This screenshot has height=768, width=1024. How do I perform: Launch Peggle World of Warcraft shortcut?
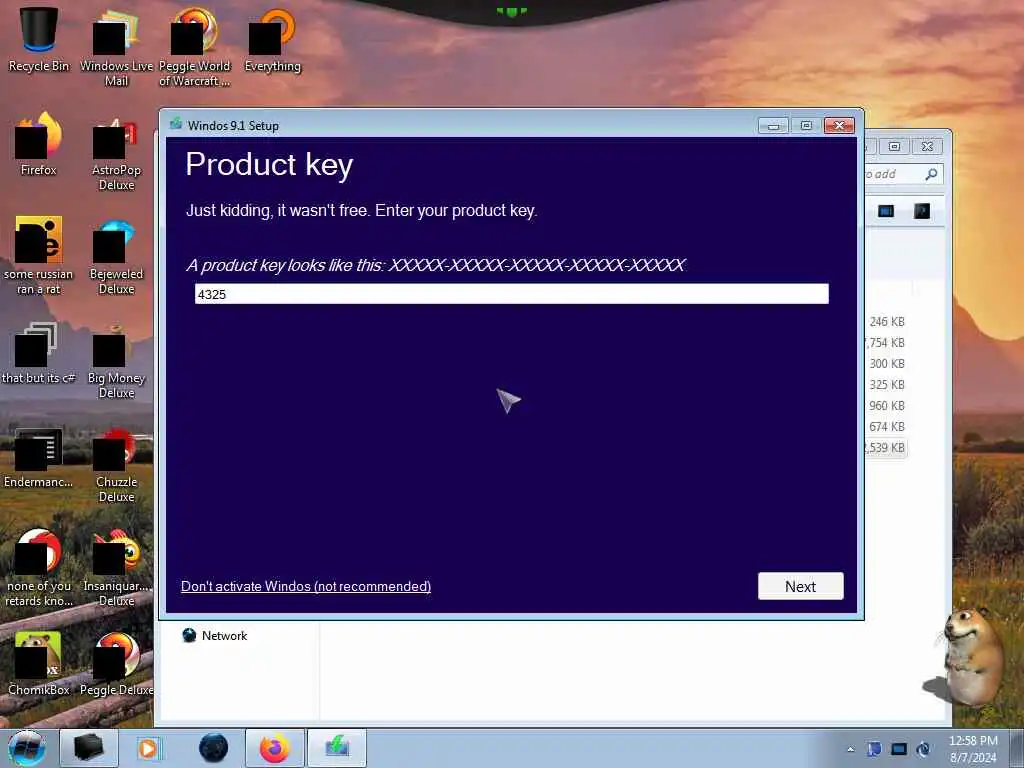point(195,46)
